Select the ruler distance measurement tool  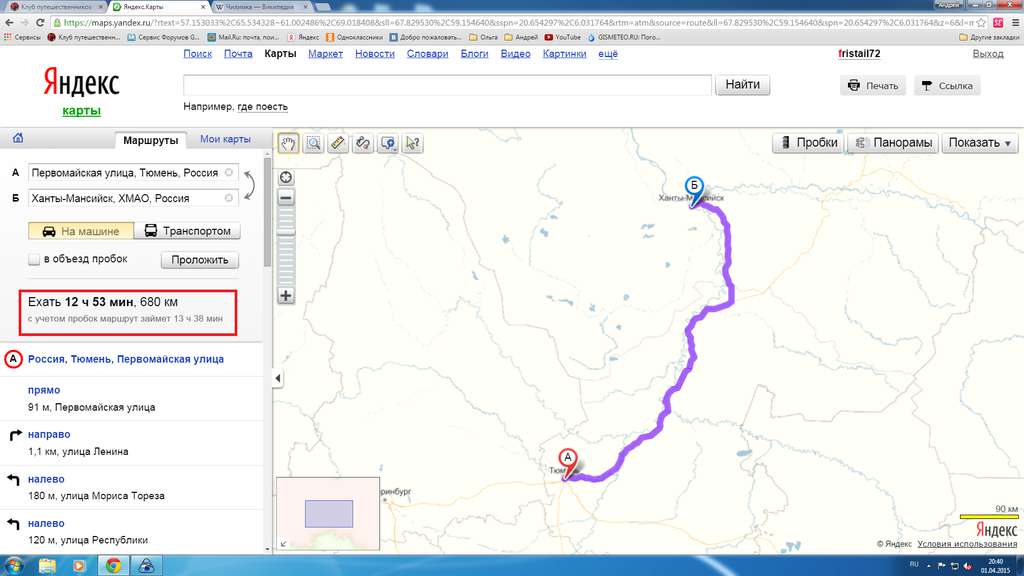(338, 143)
